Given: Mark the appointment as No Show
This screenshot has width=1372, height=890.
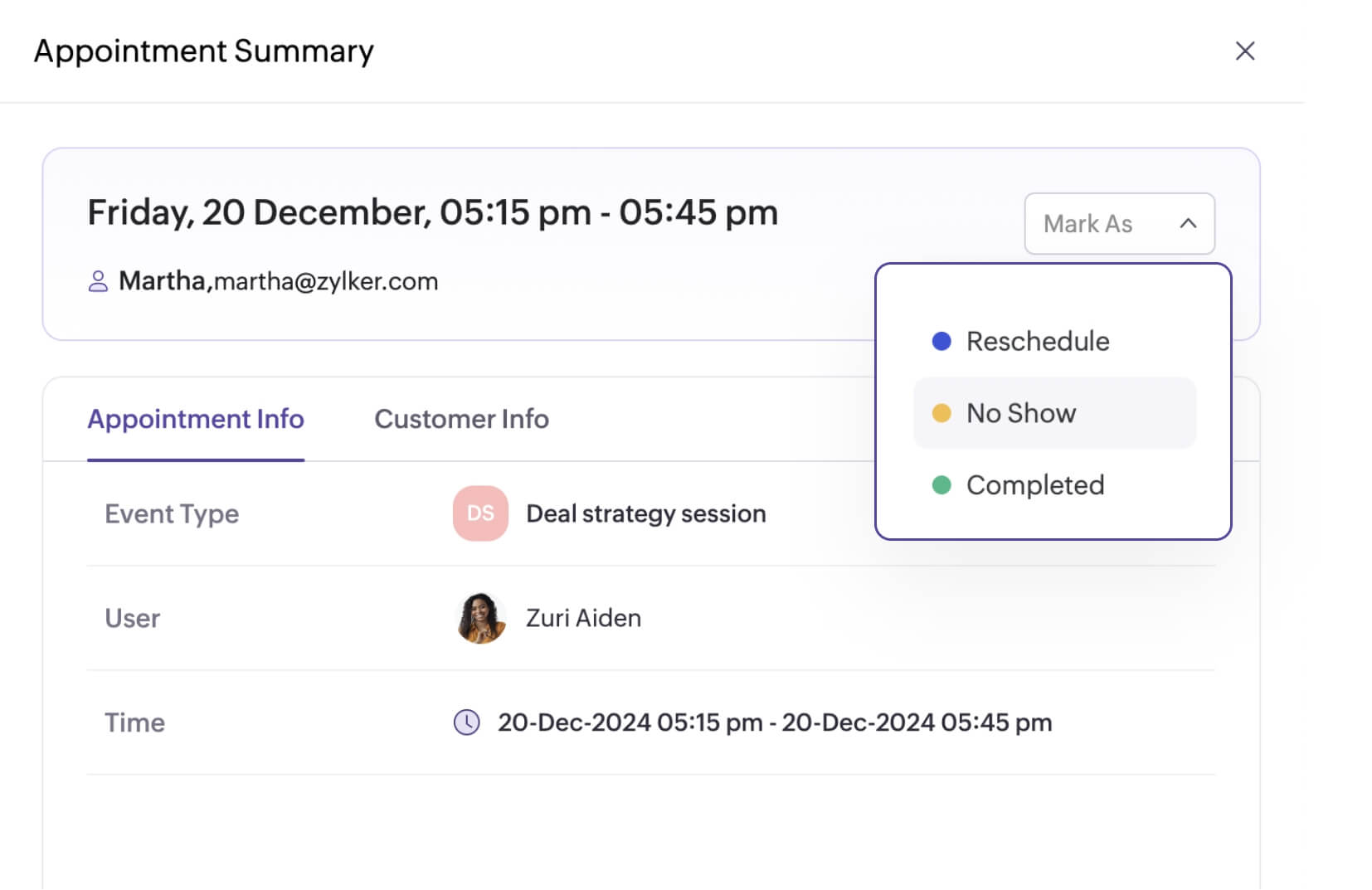Looking at the screenshot, I should coord(1021,413).
